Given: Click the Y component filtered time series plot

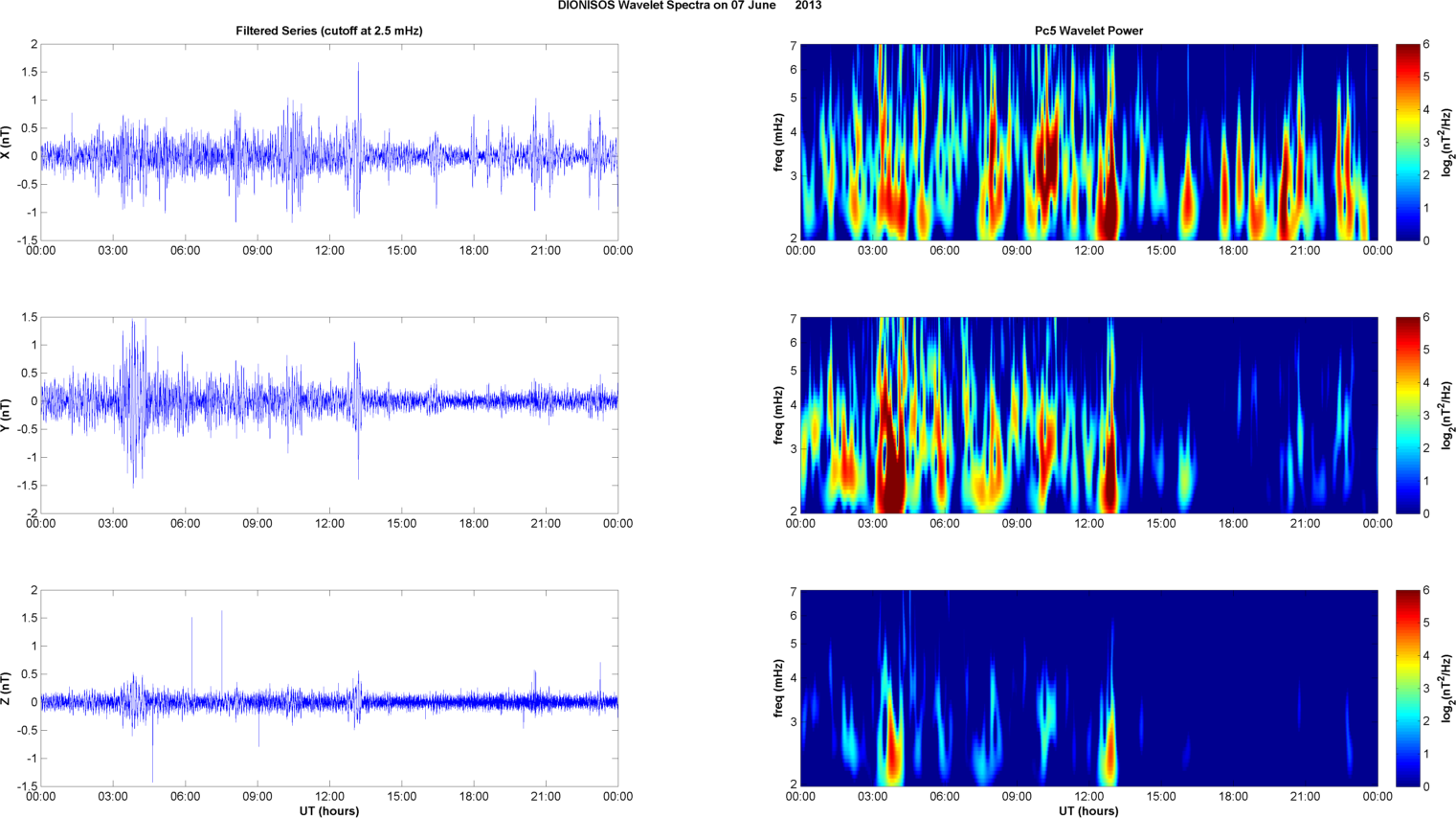Looking at the screenshot, I should click(x=329, y=415).
